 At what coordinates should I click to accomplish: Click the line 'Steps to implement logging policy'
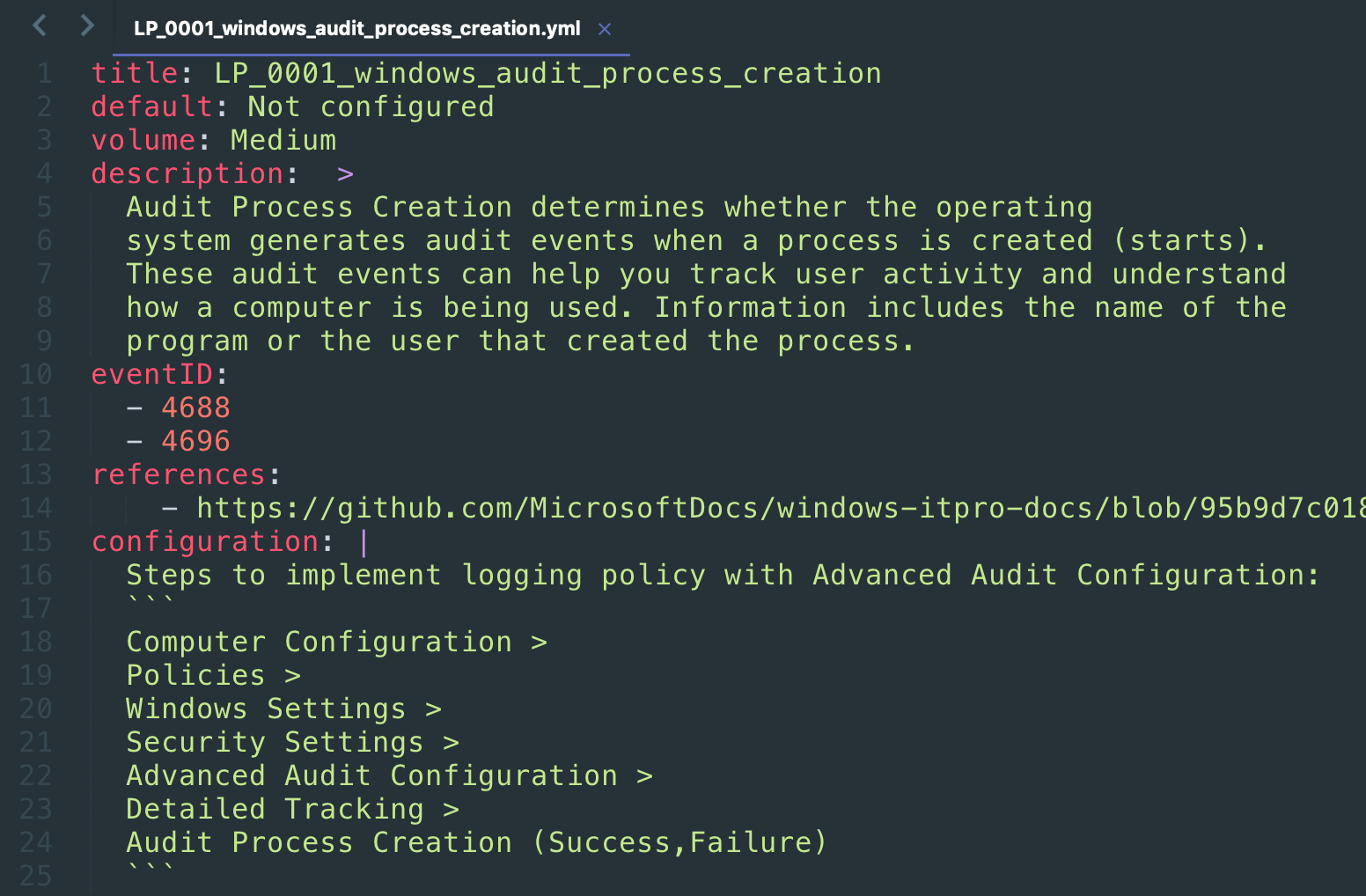click(723, 576)
